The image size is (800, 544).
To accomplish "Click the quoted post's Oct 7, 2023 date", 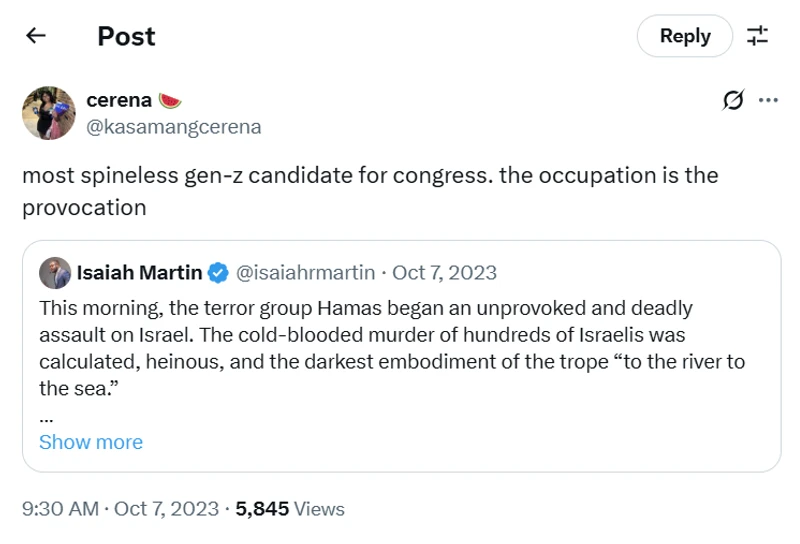I will (444, 273).
